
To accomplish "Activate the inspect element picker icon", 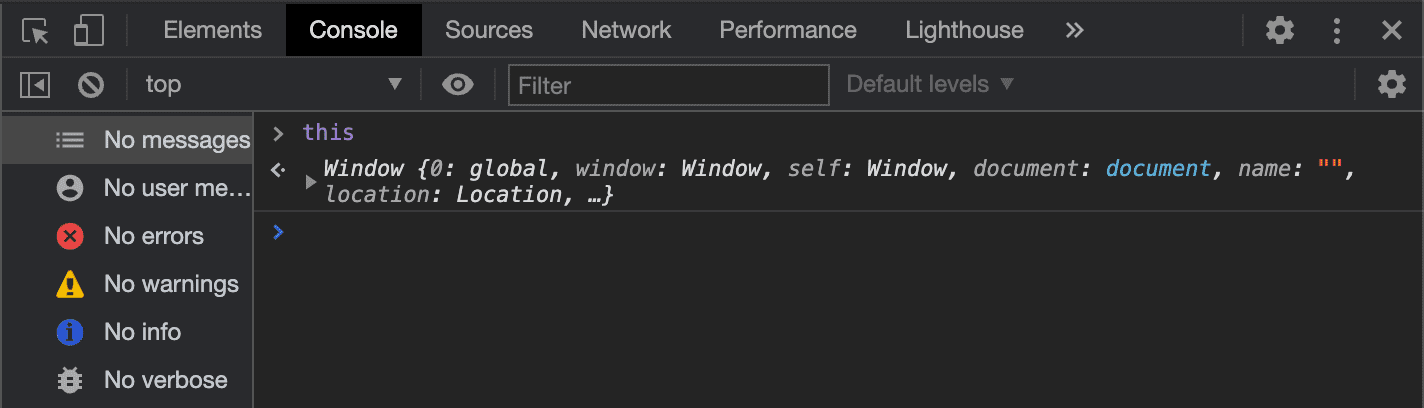I will (36, 31).
